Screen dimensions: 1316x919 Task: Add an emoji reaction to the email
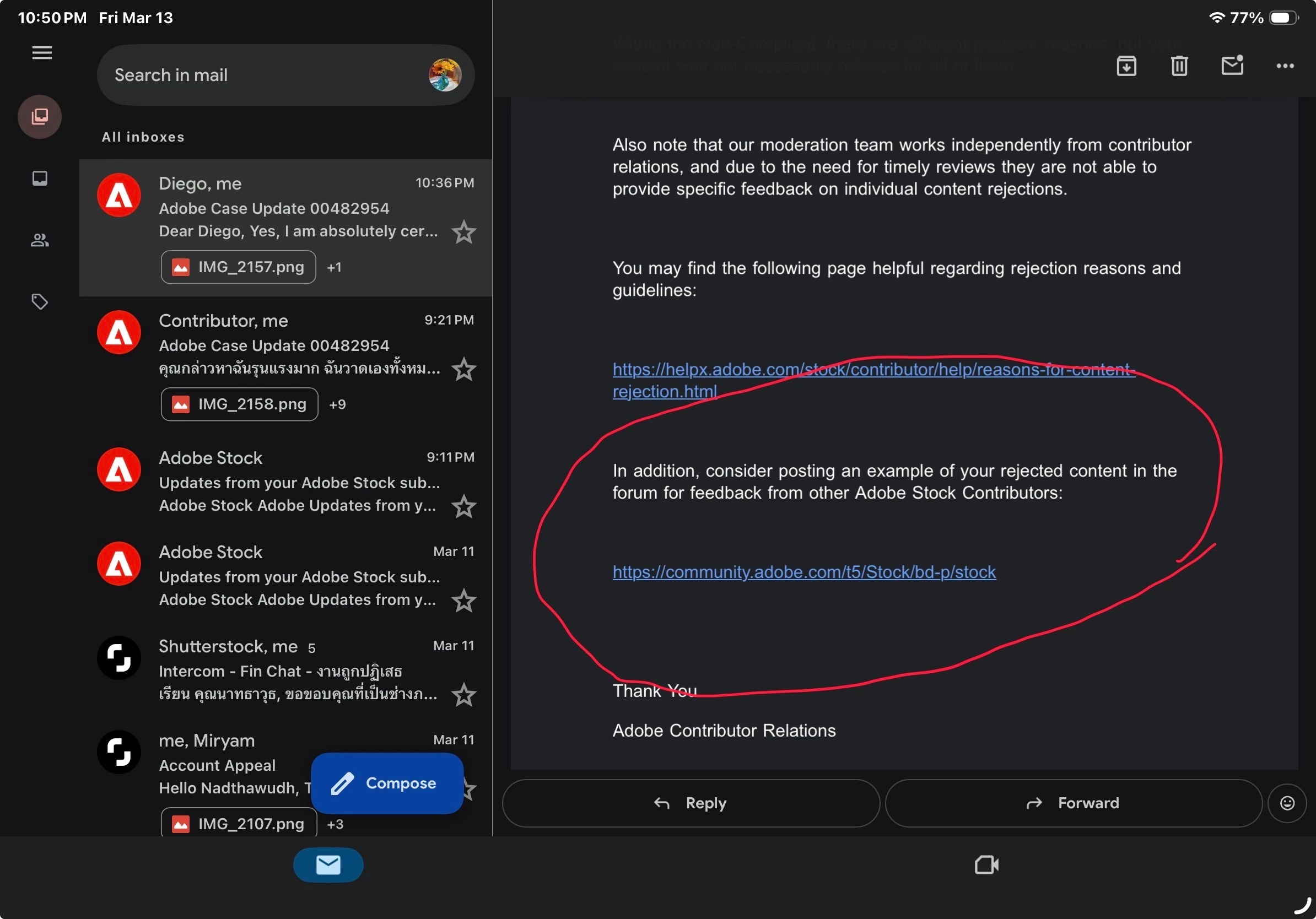click(x=1287, y=803)
